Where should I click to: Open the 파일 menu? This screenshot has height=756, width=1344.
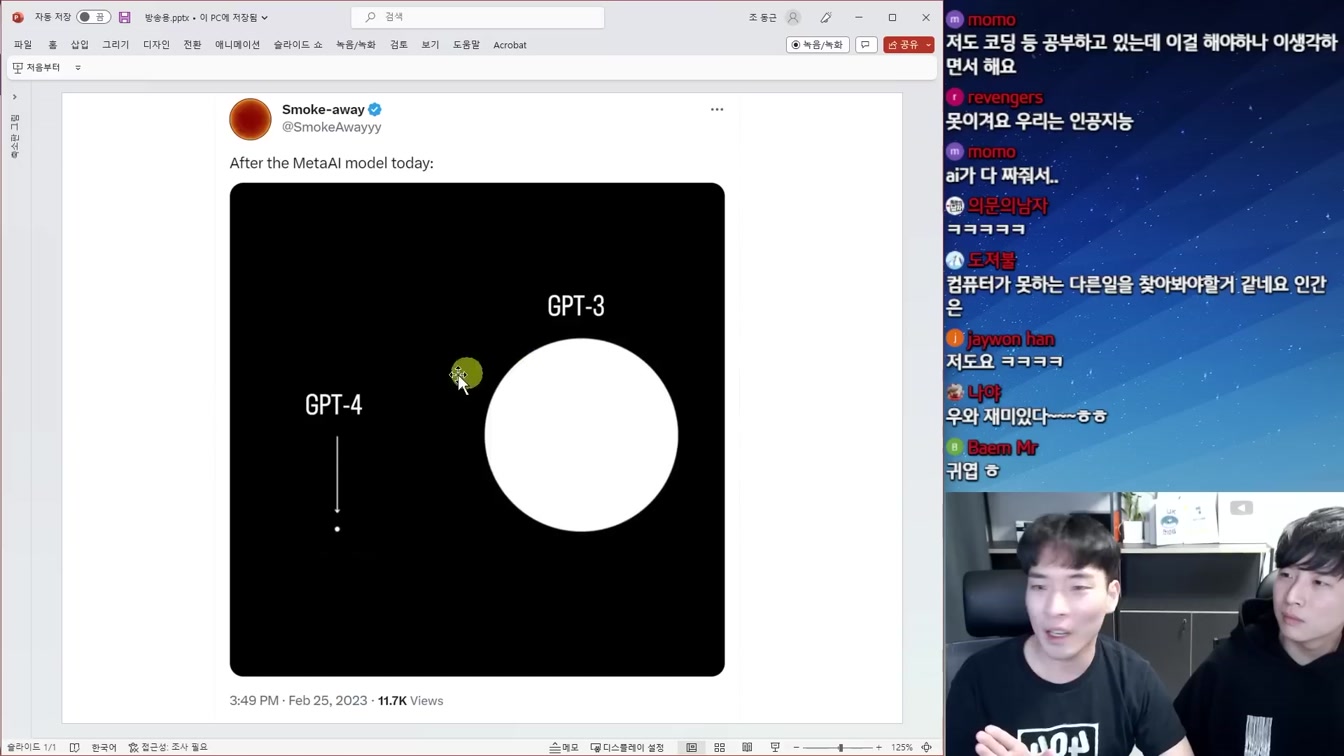[x=23, y=45]
